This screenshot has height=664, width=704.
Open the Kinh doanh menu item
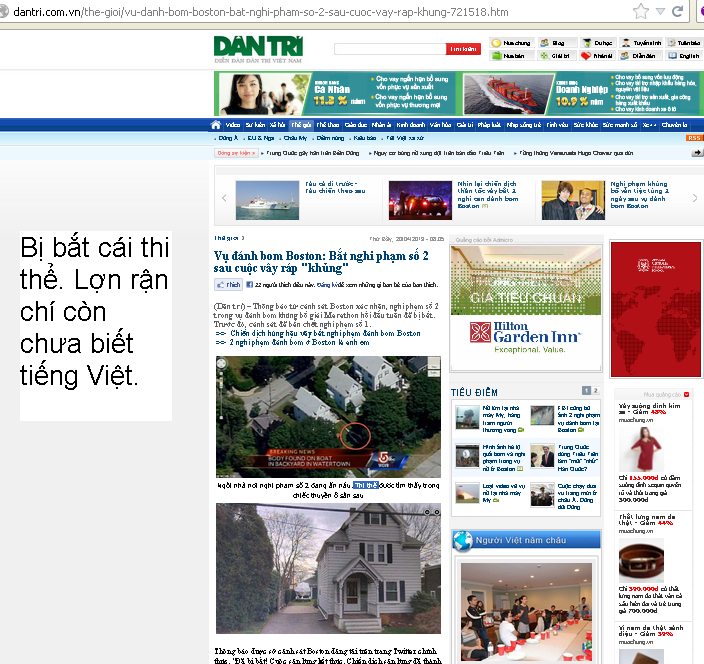tap(410, 125)
